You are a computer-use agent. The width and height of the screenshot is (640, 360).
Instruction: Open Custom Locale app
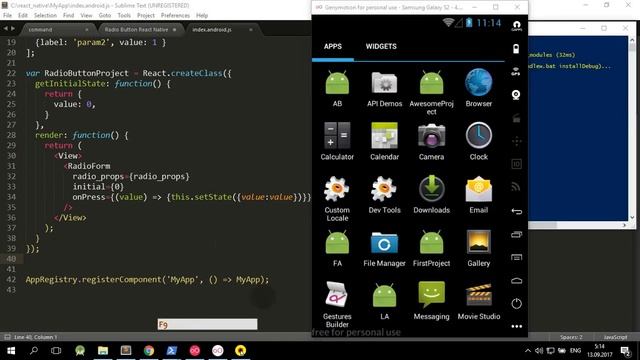click(337, 199)
